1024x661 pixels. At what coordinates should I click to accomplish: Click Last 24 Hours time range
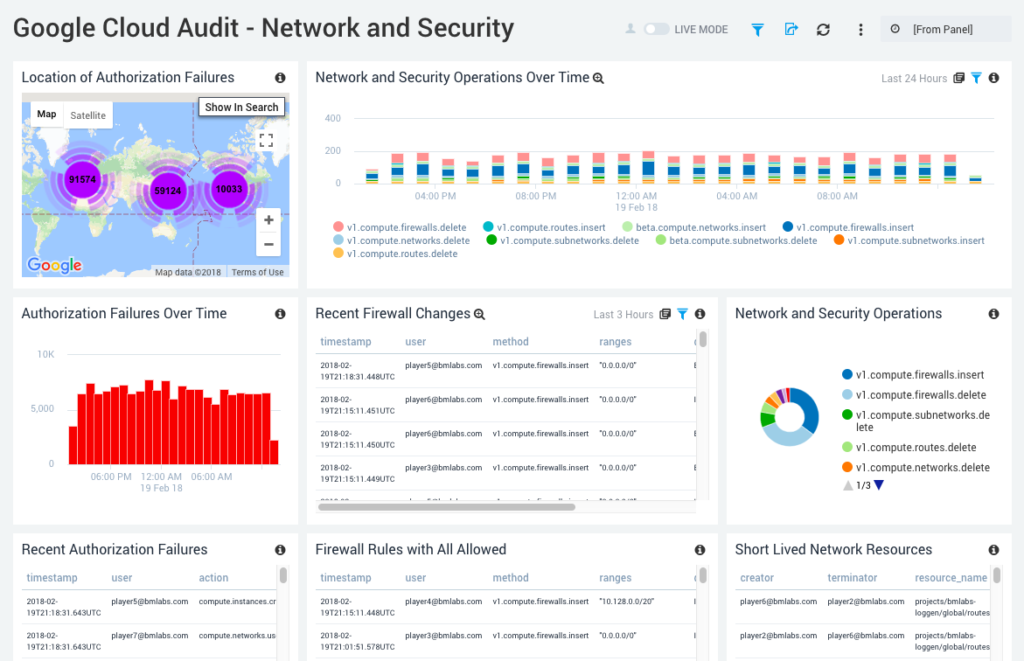pyautogui.click(x=914, y=78)
